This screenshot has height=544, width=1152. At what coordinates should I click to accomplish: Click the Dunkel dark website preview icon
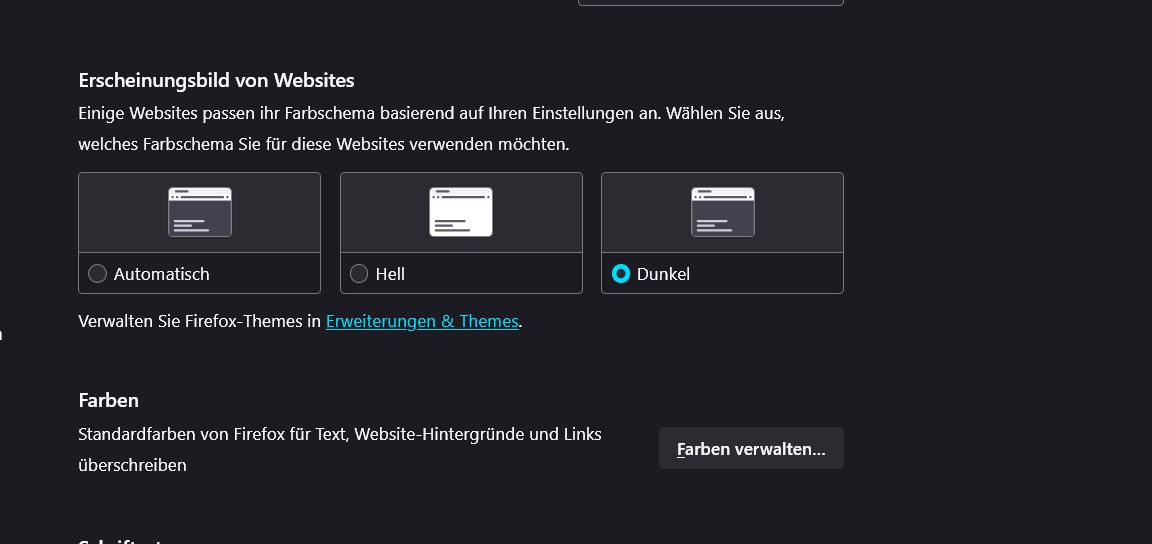(x=722, y=212)
